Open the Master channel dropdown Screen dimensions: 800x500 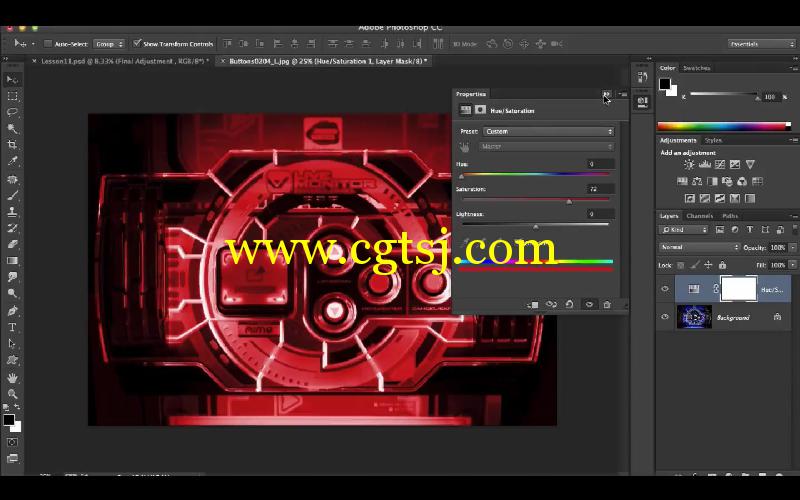[546, 146]
